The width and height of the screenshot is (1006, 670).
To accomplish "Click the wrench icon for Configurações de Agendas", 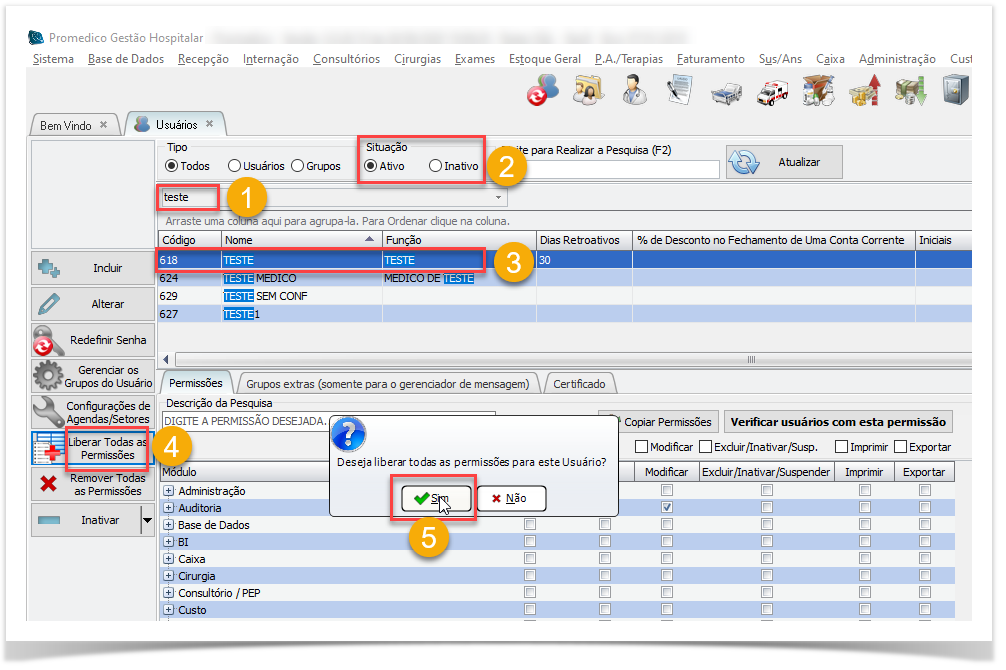I will 48,412.
